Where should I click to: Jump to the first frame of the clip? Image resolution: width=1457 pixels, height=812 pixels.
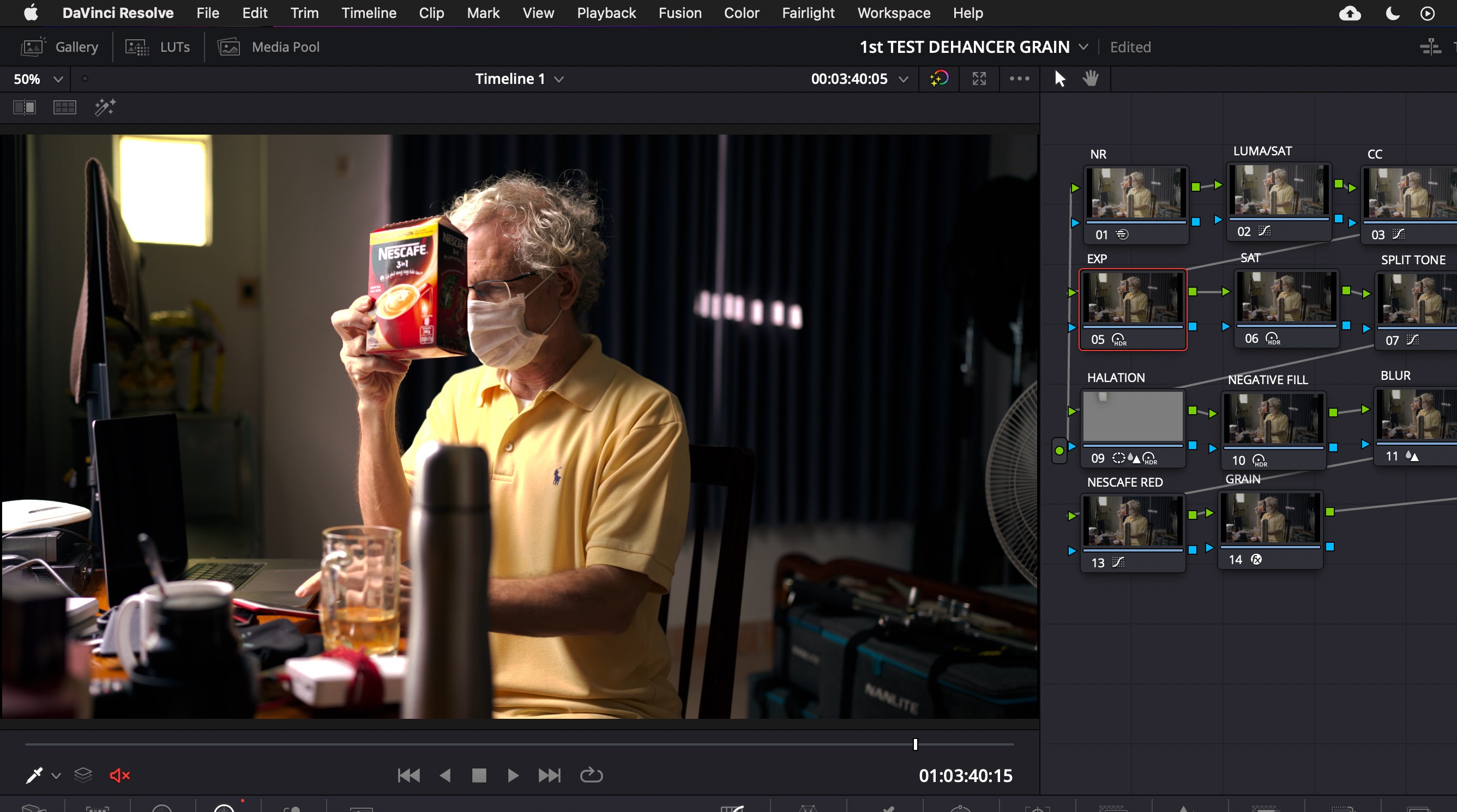409,775
